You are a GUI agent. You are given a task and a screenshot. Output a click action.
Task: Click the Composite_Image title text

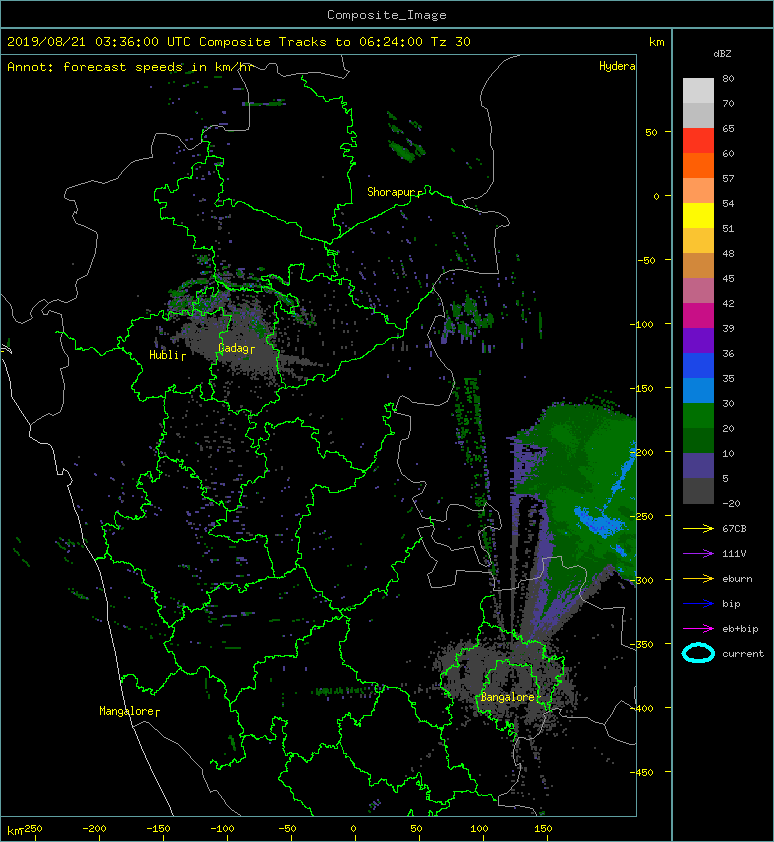point(387,15)
